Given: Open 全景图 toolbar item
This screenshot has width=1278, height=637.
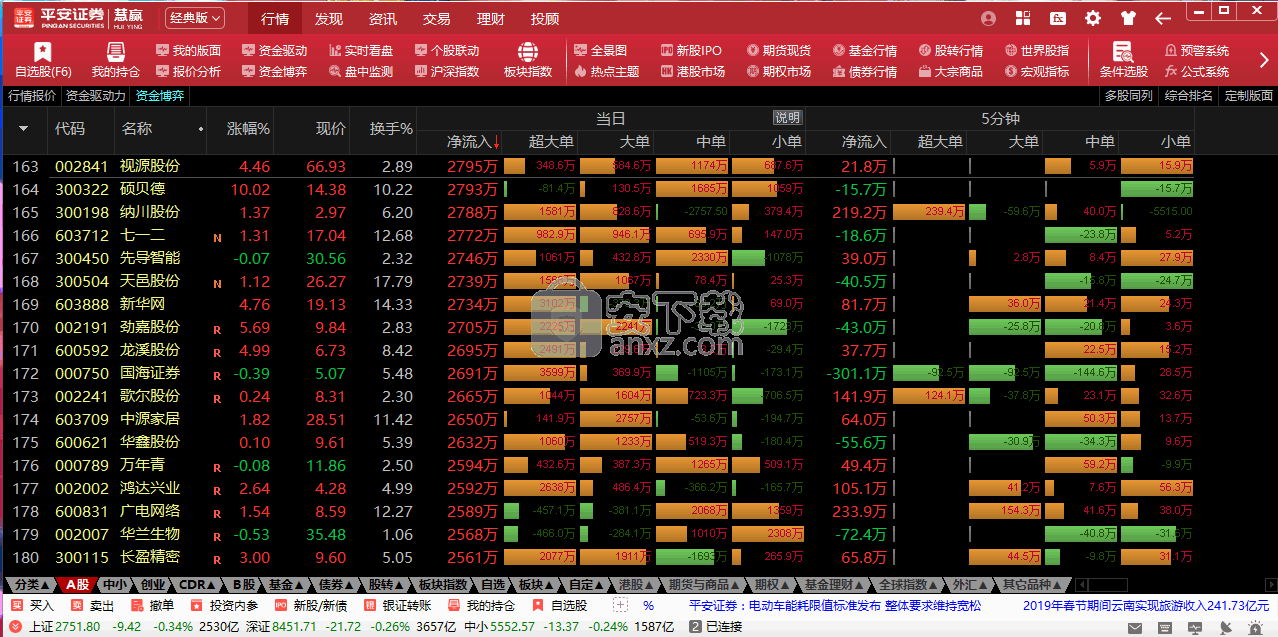Looking at the screenshot, I should pyautogui.click(x=601, y=50).
